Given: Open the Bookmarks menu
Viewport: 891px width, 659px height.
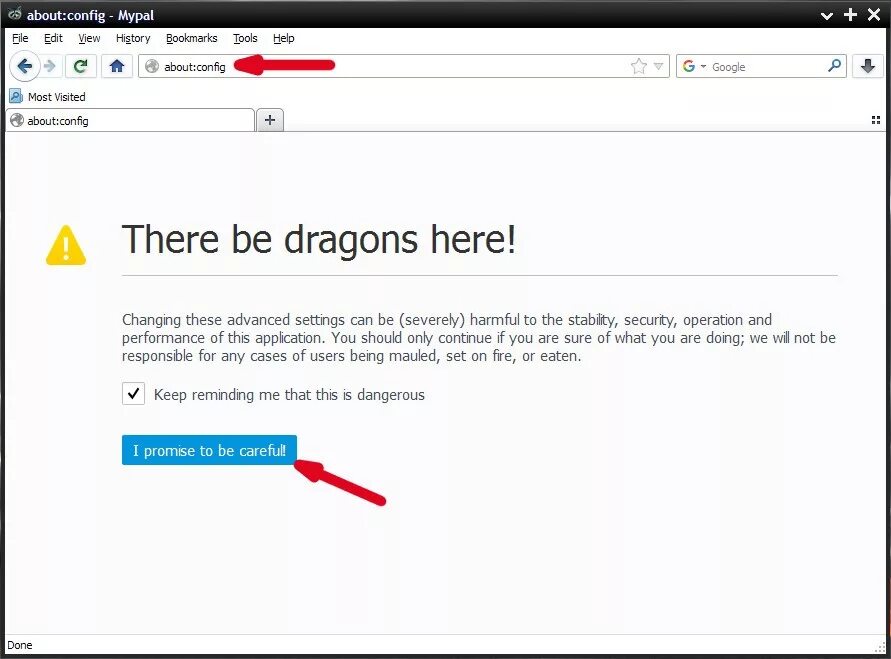Looking at the screenshot, I should [x=191, y=38].
